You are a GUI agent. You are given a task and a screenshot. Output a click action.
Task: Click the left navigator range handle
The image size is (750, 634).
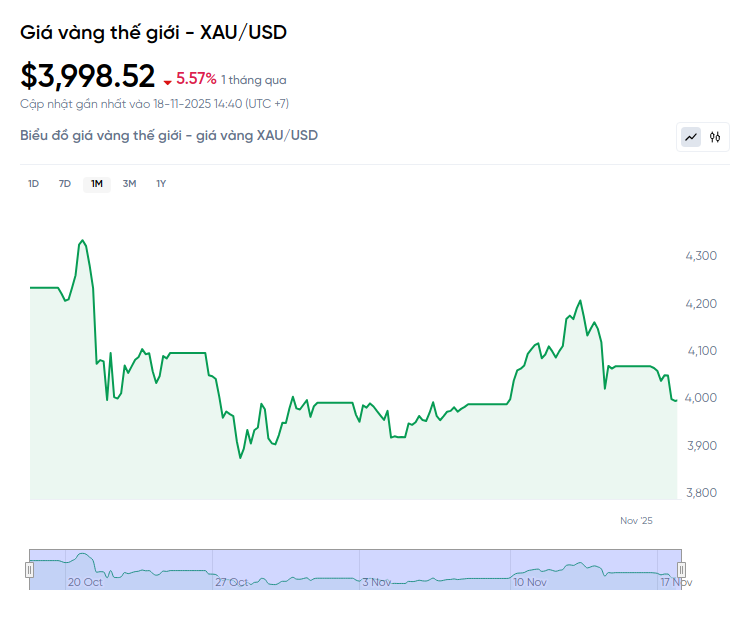[x=29, y=569]
